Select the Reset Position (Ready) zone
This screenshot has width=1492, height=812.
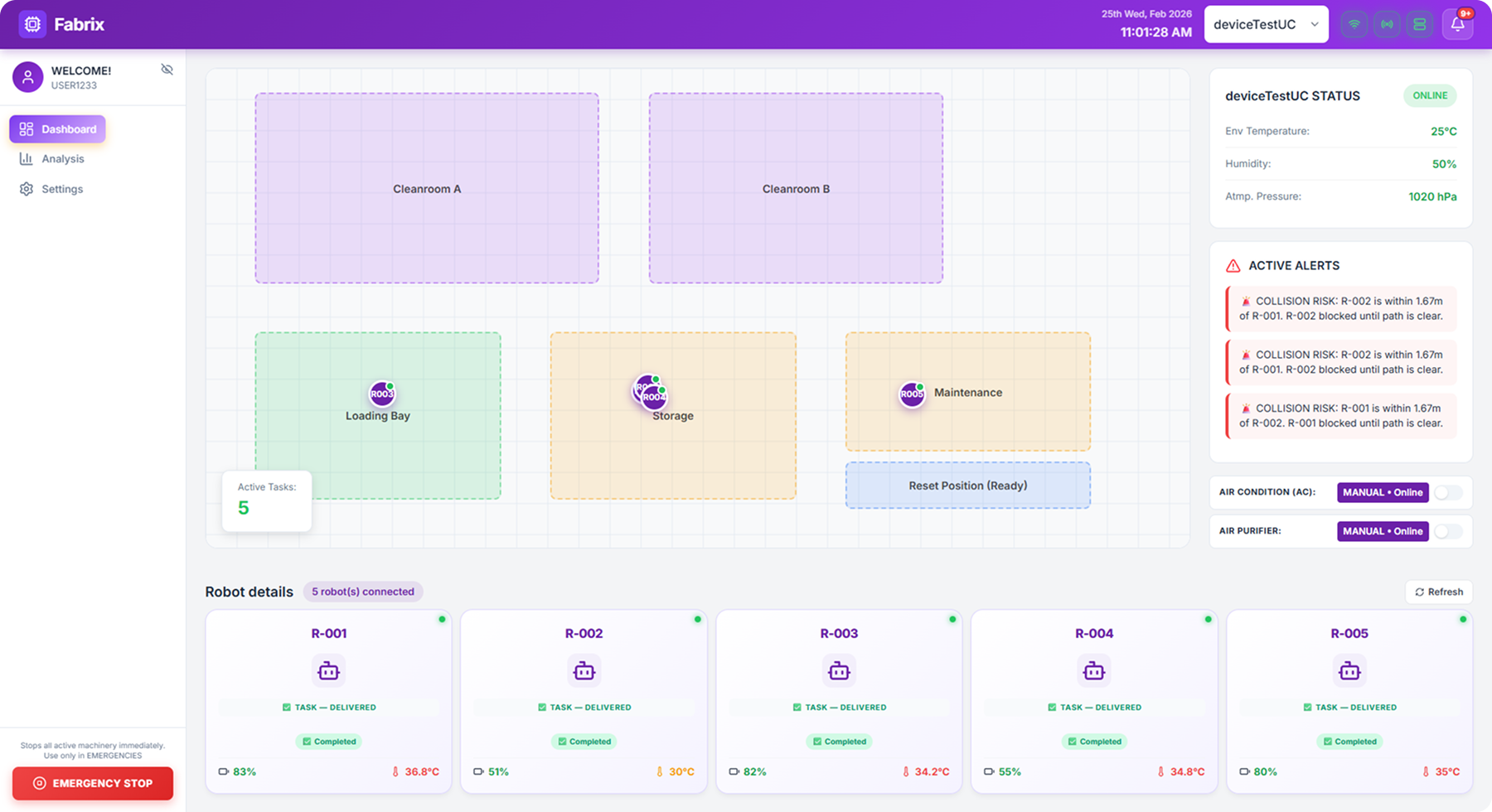[968, 486]
